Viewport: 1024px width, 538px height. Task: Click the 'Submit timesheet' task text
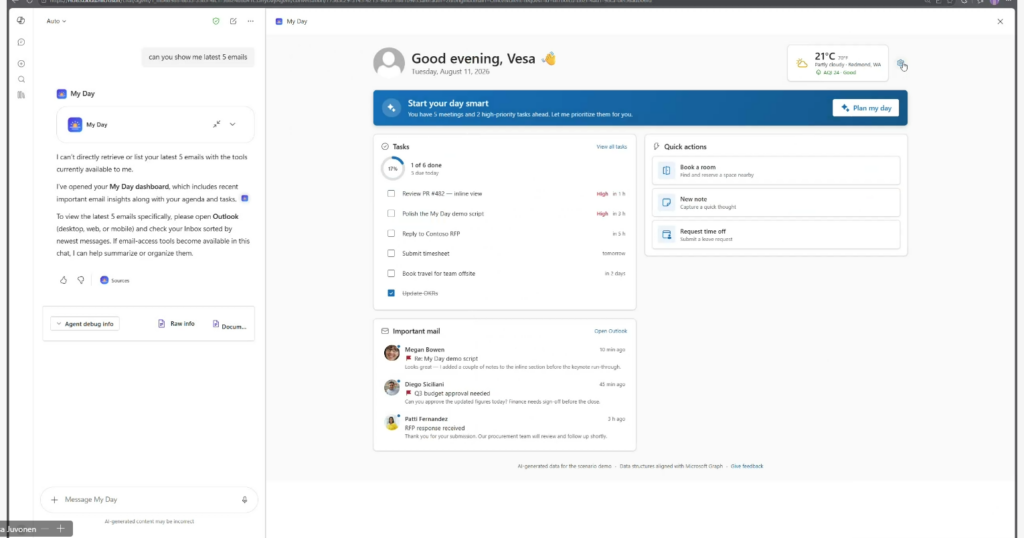pos(426,253)
